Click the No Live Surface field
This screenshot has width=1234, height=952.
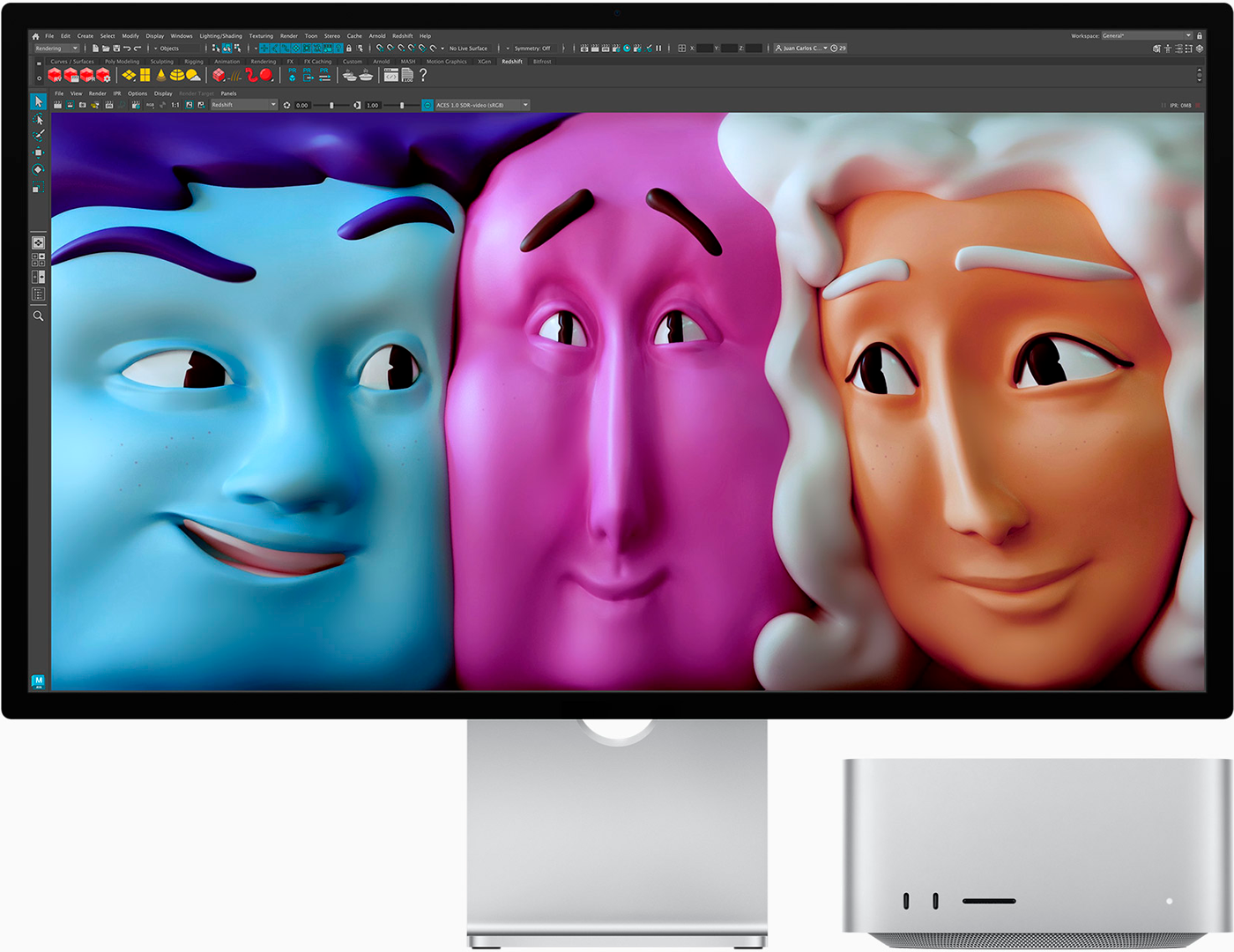coord(468,48)
